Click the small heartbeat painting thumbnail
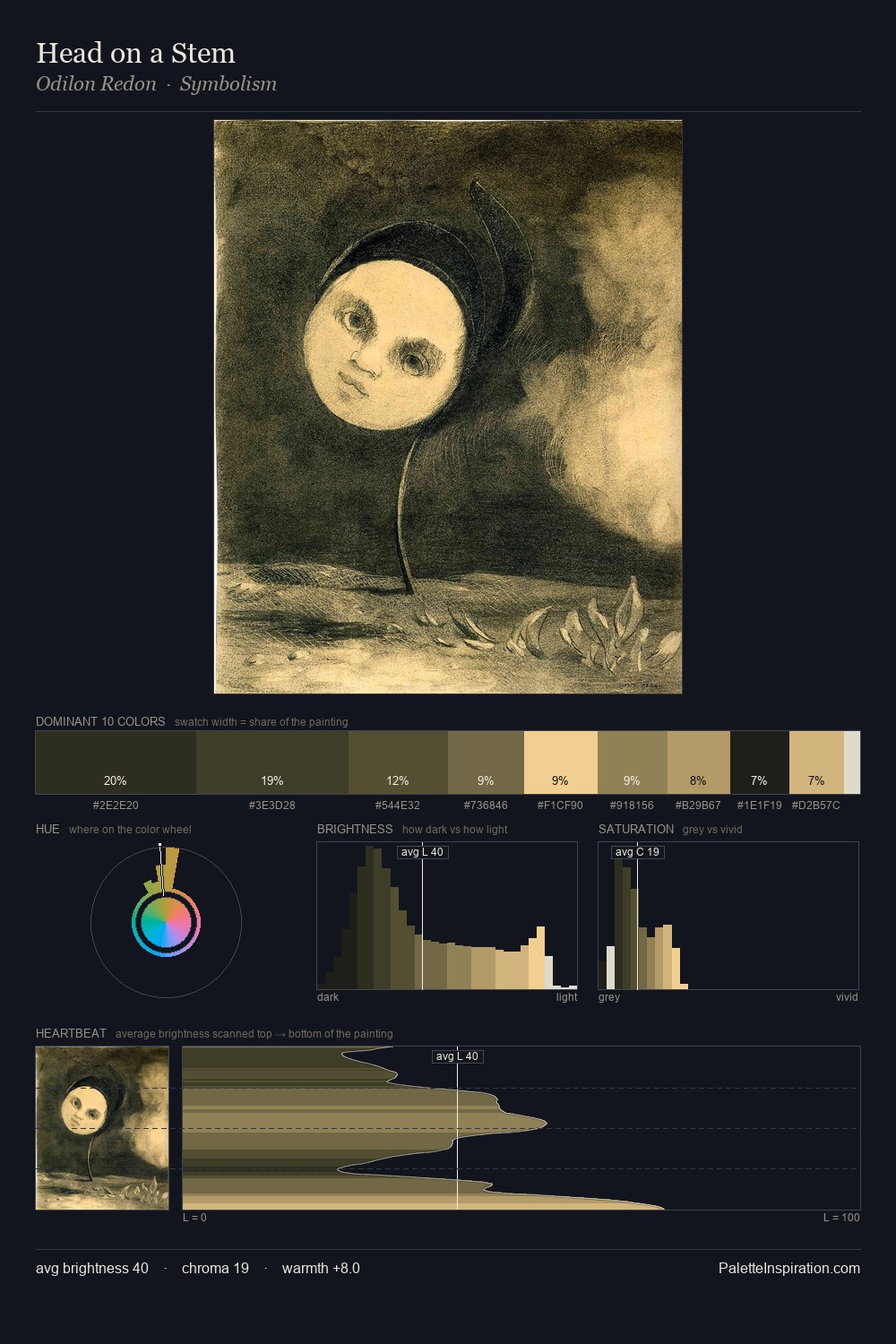The image size is (896, 1344). (102, 1128)
